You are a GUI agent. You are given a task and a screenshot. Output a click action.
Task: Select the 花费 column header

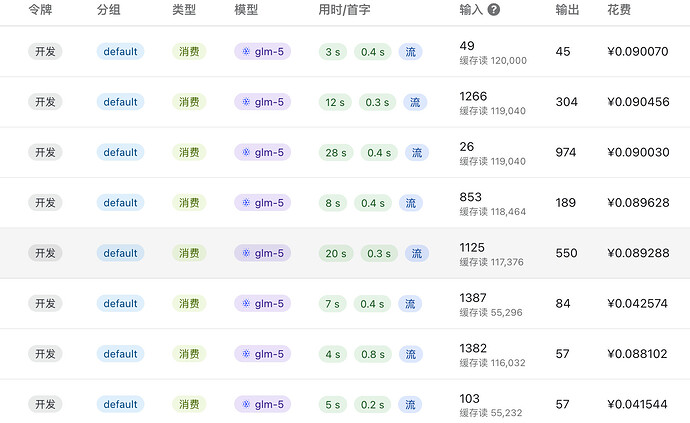(x=619, y=10)
